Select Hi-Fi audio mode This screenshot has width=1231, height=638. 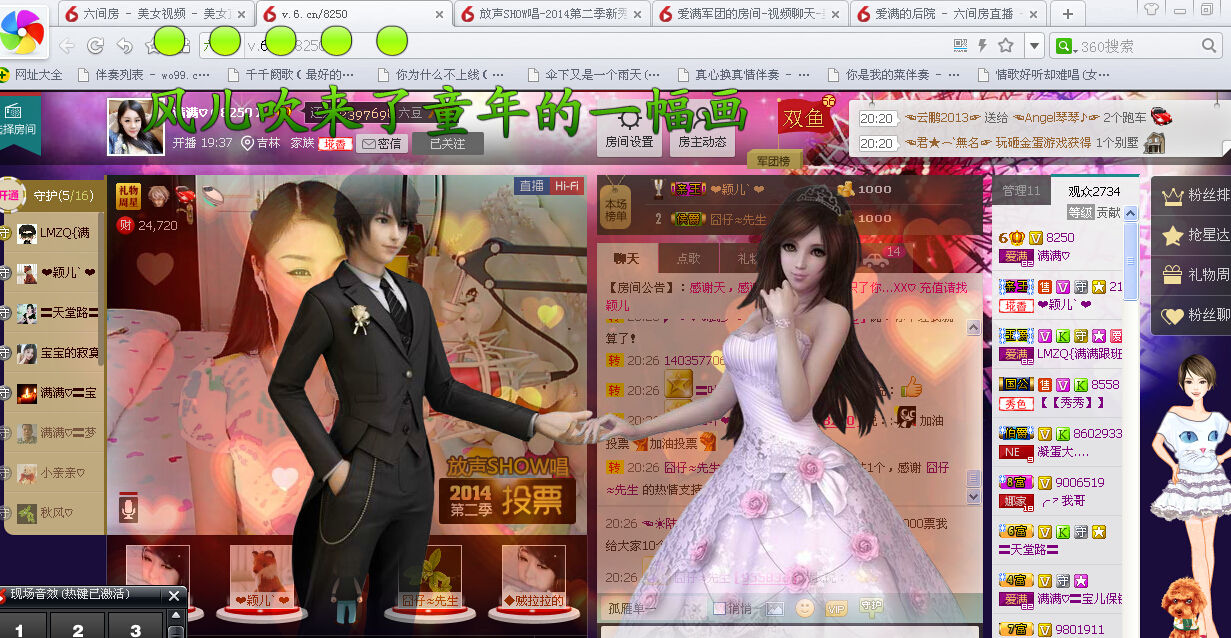[566, 186]
